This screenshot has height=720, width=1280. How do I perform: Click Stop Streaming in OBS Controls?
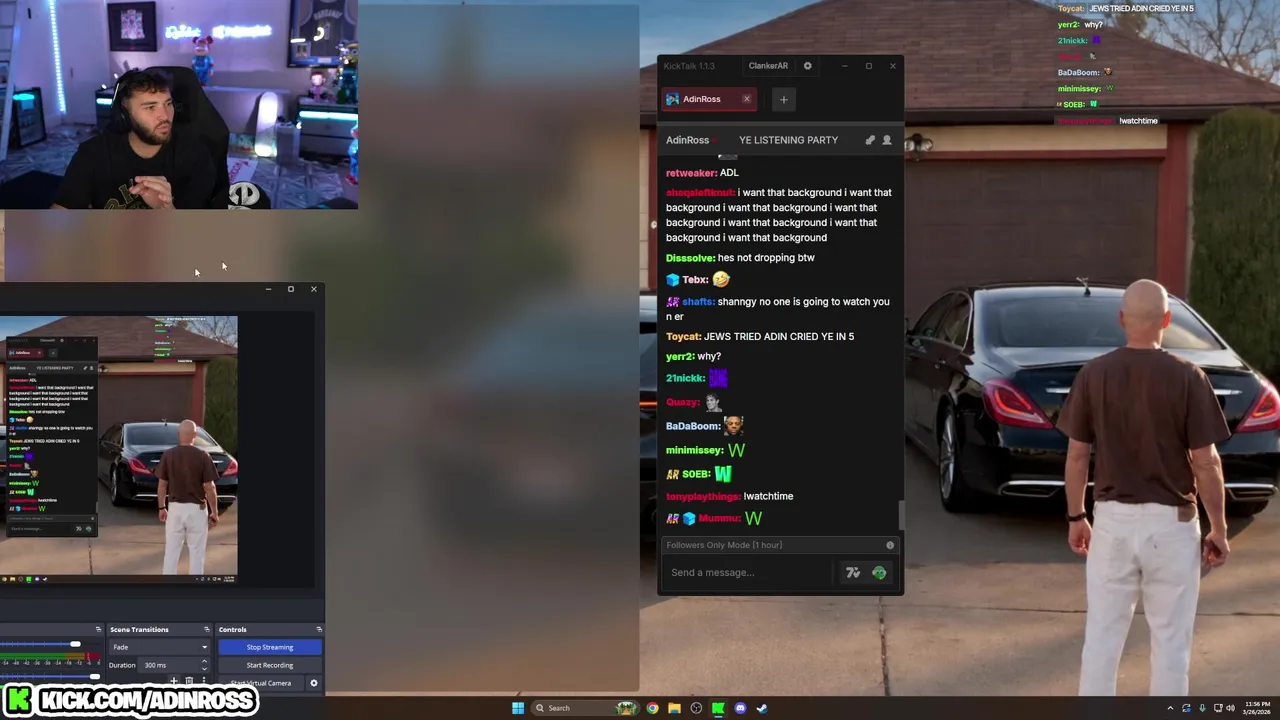coord(270,647)
